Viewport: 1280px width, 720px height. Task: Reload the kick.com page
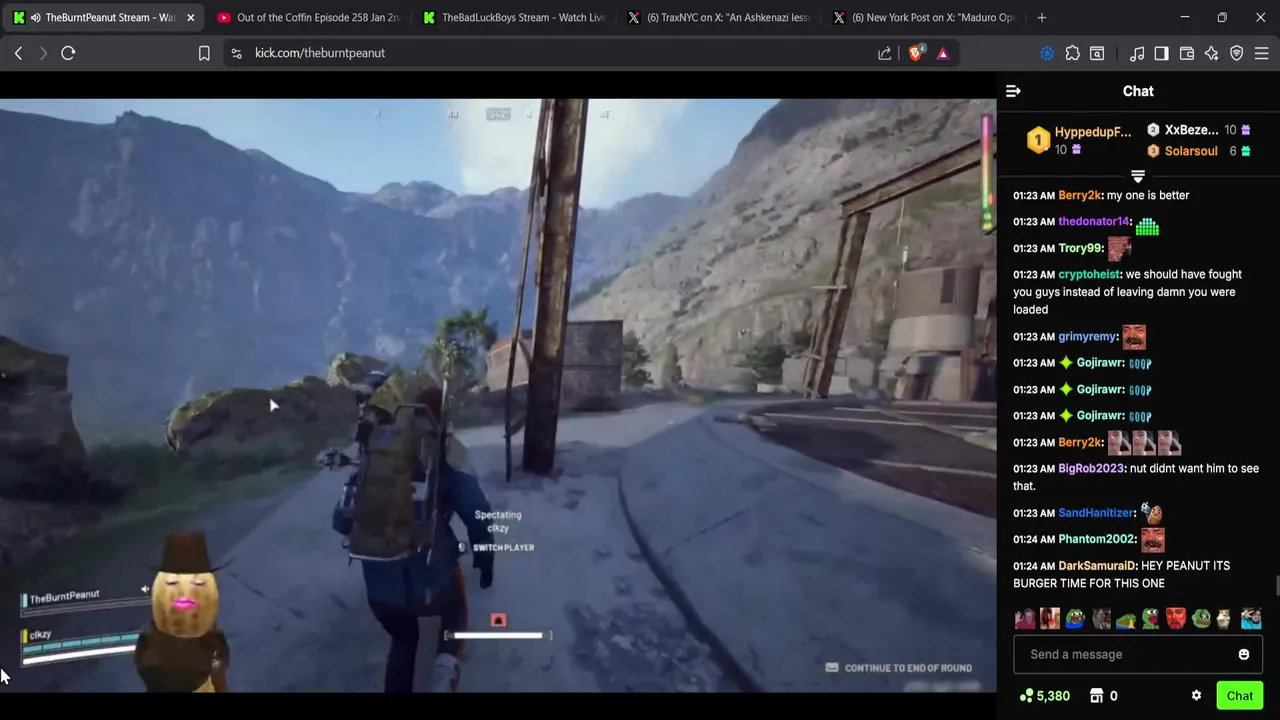[68, 53]
